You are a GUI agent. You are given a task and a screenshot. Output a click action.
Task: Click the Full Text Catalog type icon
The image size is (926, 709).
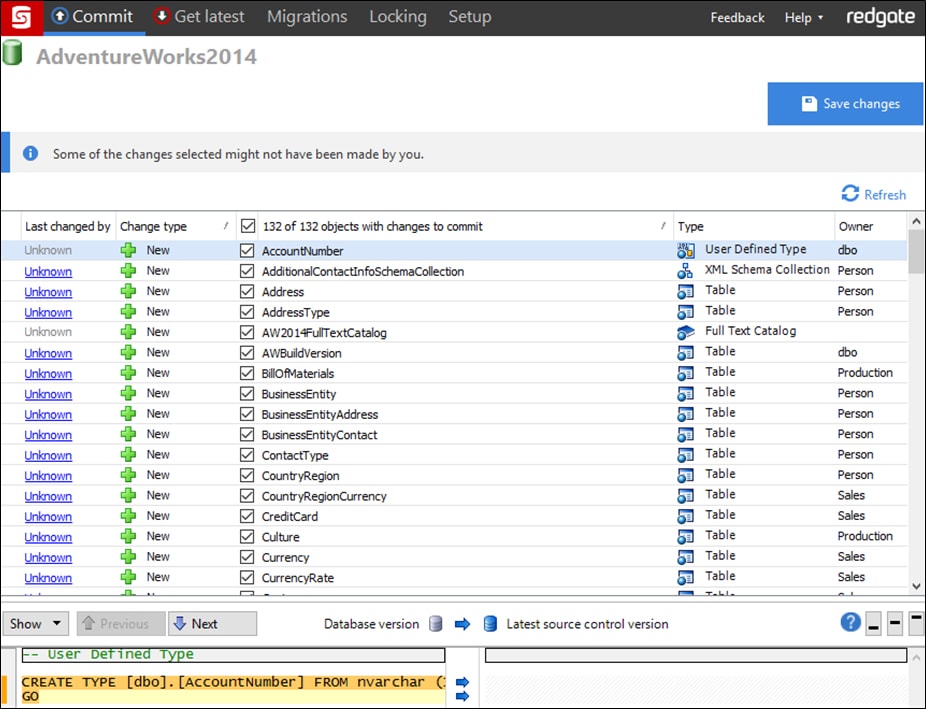(x=685, y=332)
